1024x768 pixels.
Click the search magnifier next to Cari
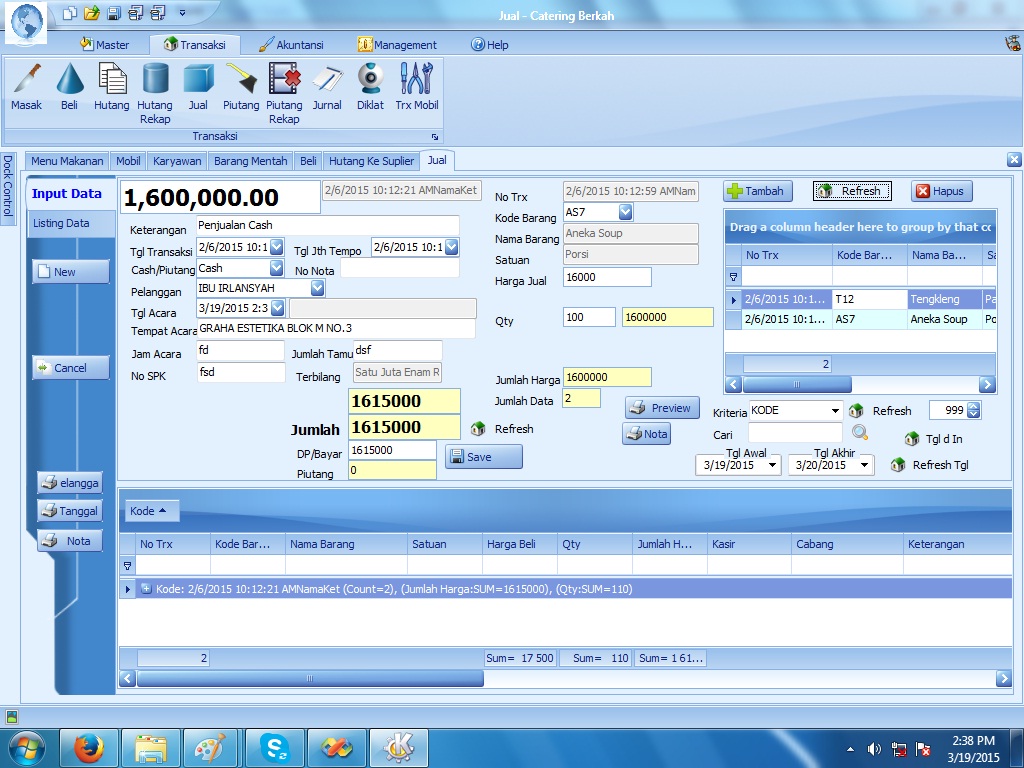pyautogui.click(x=860, y=433)
